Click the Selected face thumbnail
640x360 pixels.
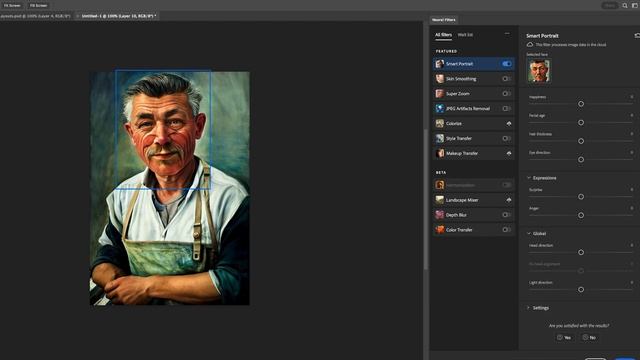(539, 71)
